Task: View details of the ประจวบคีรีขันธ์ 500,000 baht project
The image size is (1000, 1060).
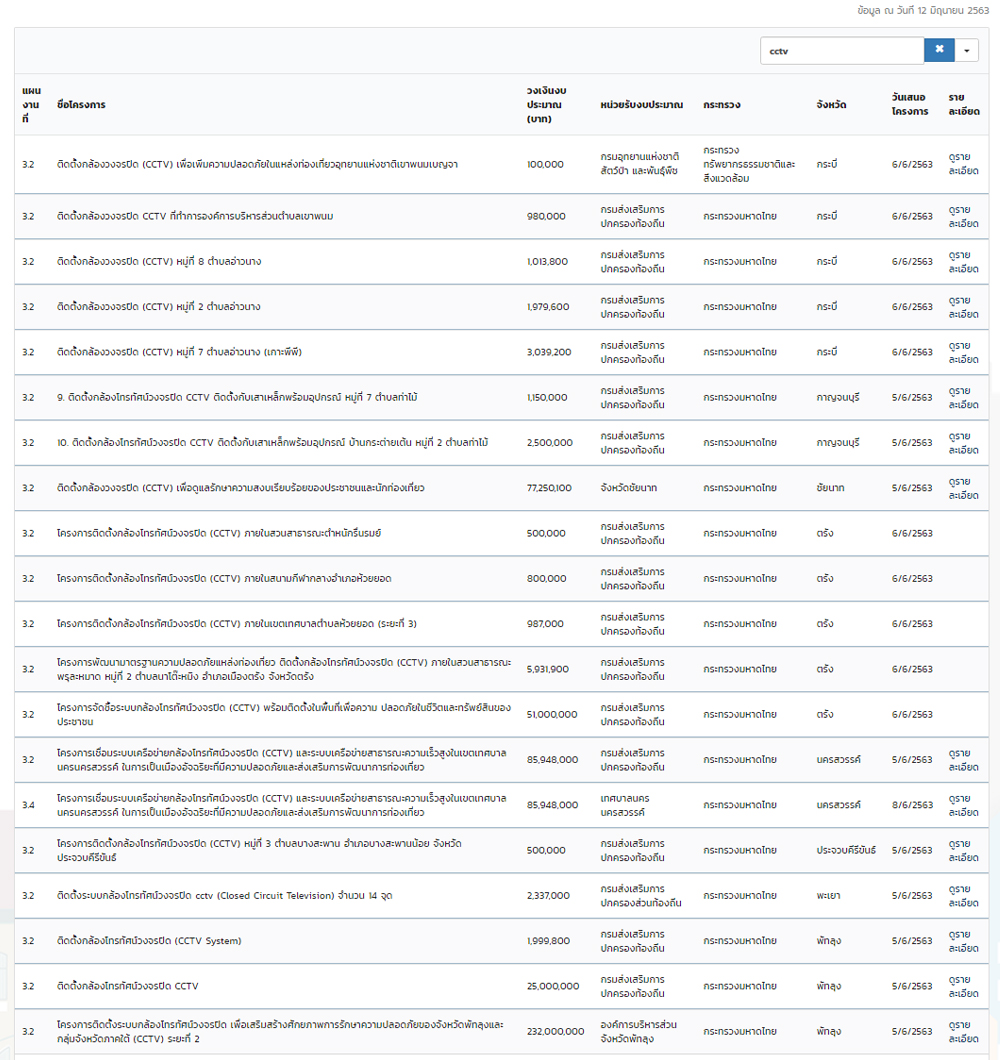Action: [x=964, y=850]
